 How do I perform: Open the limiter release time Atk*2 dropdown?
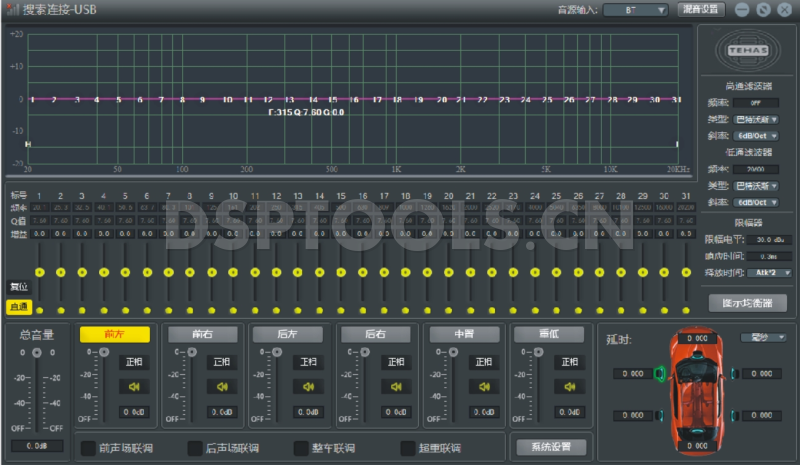[758, 272]
